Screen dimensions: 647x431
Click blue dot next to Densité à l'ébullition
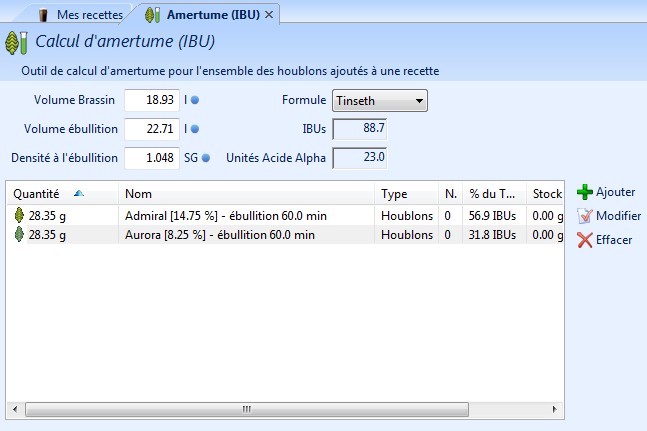(205, 157)
